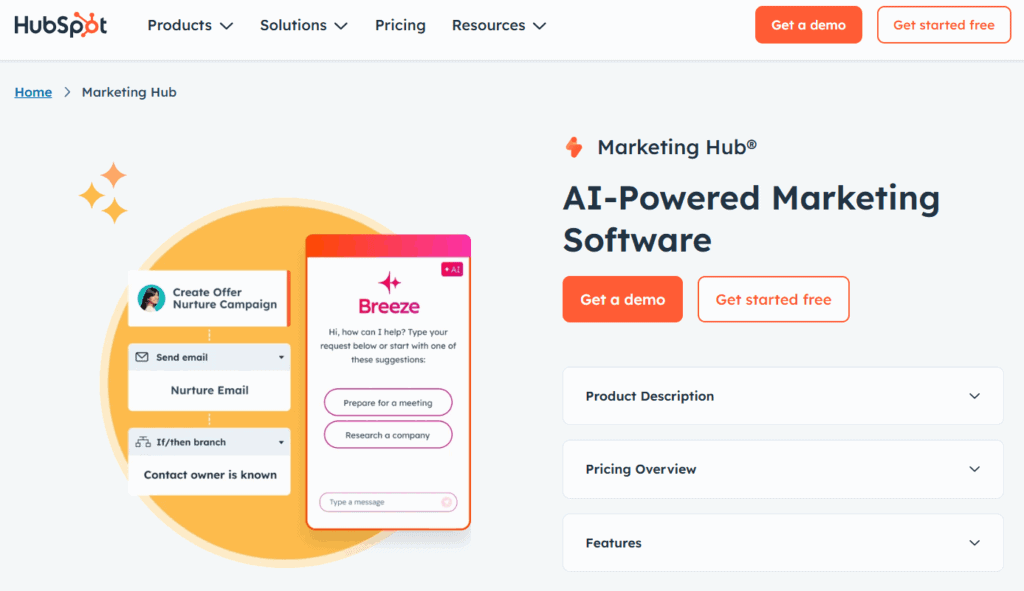Open the Solutions dropdown
Image resolution: width=1024 pixels, height=591 pixels.
click(303, 25)
